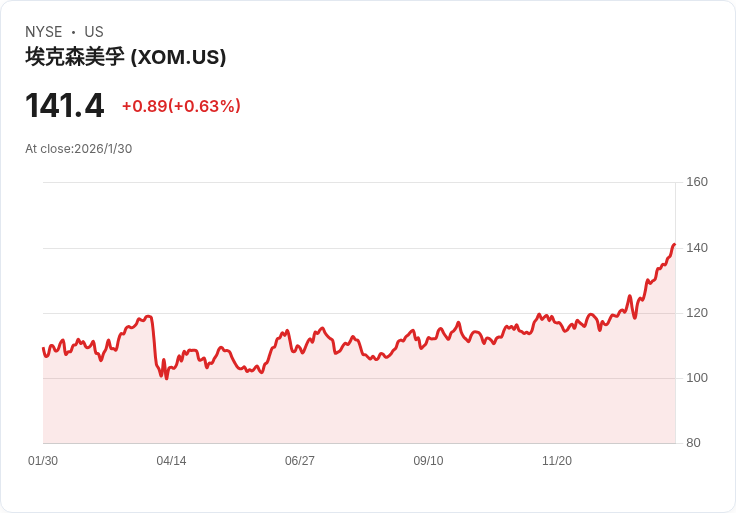Click the lowest dip on the price line
The height and width of the screenshot is (513, 736).
tap(166, 378)
